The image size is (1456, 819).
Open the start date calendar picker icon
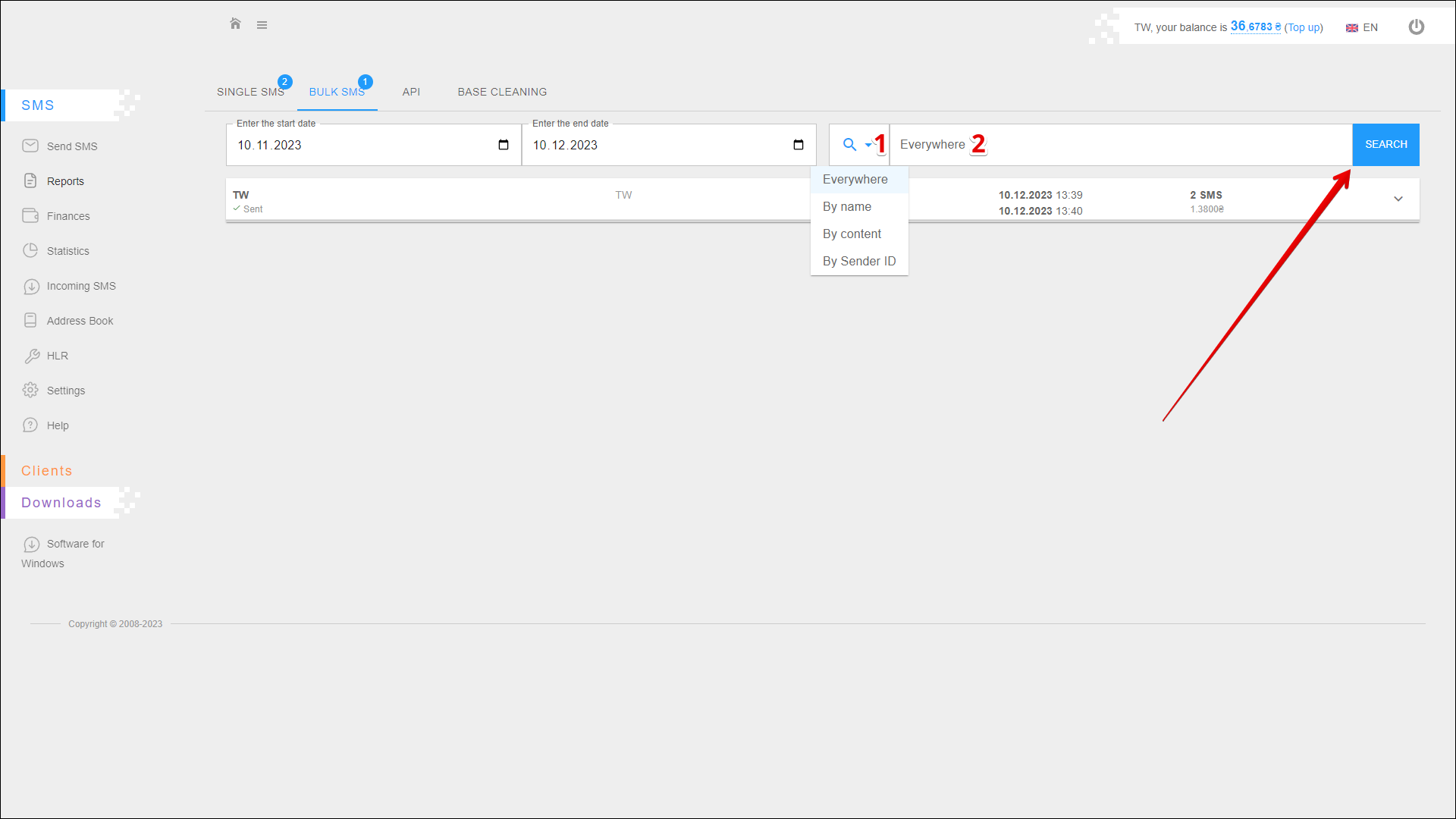504,145
